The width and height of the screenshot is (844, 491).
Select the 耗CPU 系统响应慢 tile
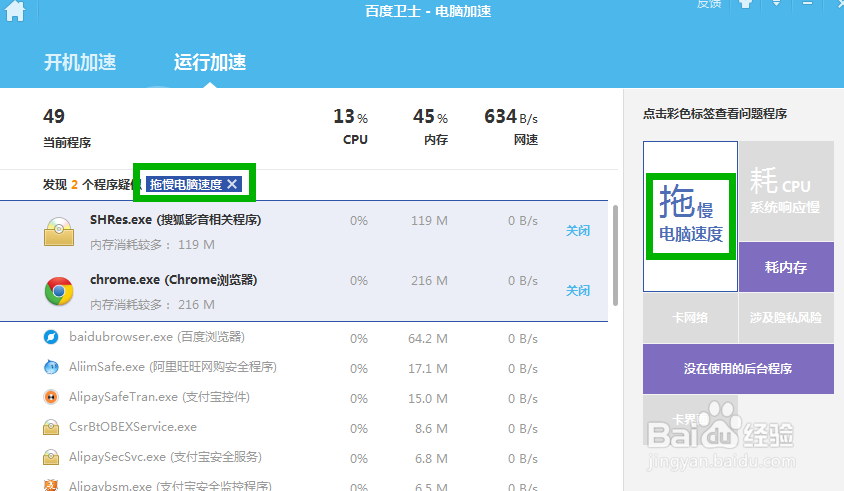point(786,191)
